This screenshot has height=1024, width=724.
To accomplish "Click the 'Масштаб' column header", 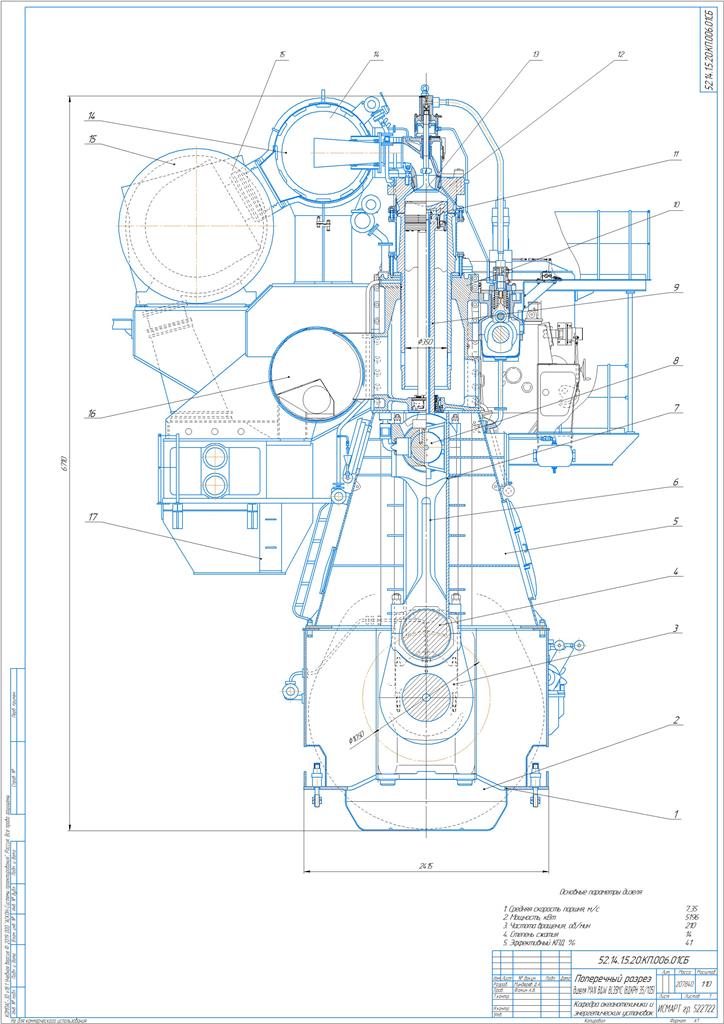I will [x=706, y=972].
